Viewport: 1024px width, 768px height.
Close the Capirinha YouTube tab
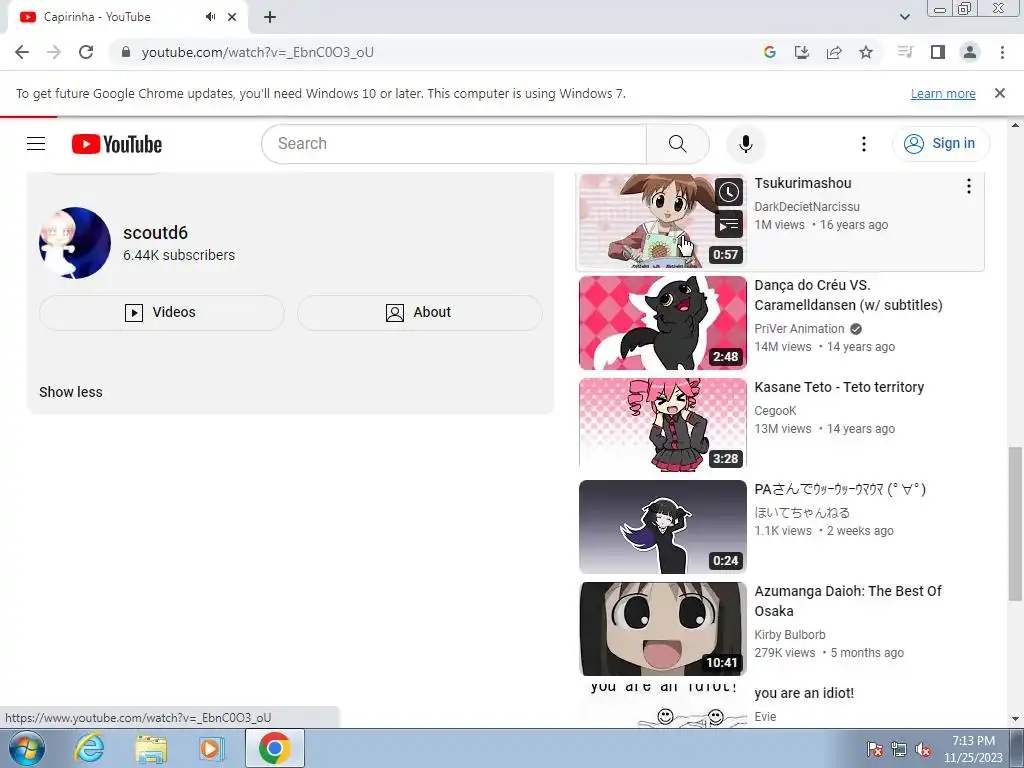coord(232,17)
